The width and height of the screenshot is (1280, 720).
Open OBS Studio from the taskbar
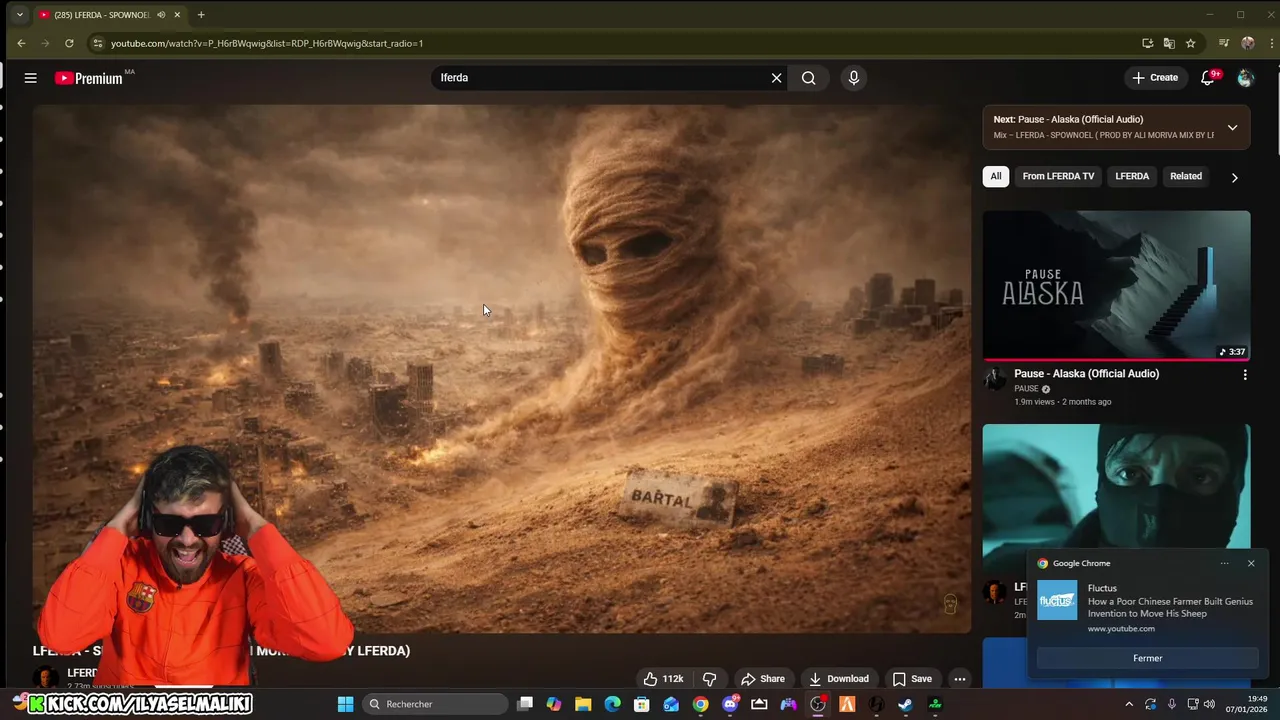(818, 704)
